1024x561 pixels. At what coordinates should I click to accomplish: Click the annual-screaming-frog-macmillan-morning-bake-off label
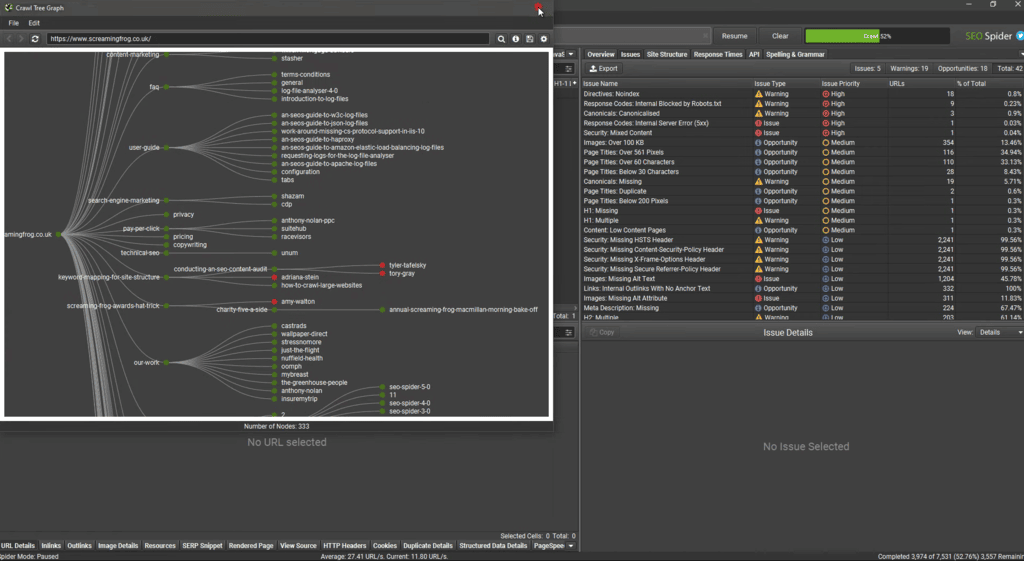[x=464, y=310]
